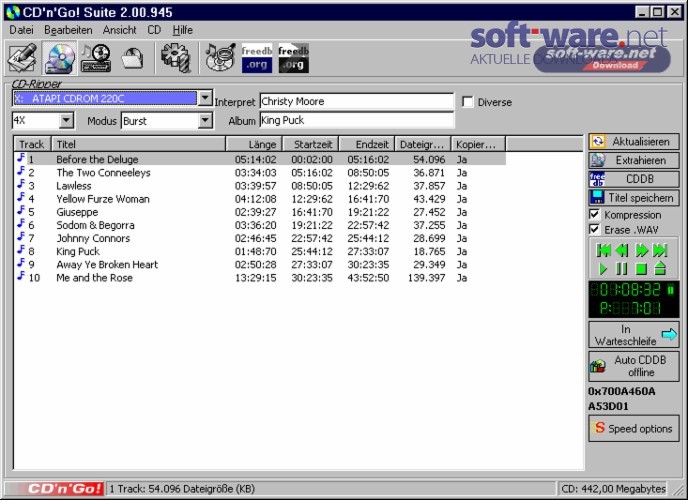Skip to the previous track
This screenshot has height=500, width=688.
[x=603, y=250]
